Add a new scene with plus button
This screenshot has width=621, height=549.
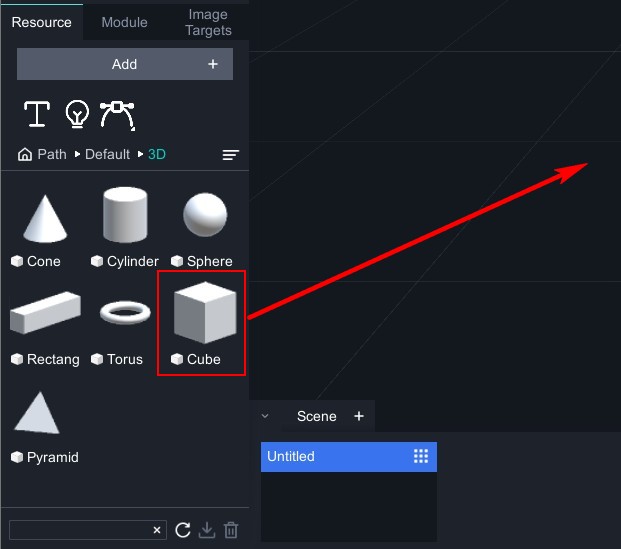click(x=359, y=416)
